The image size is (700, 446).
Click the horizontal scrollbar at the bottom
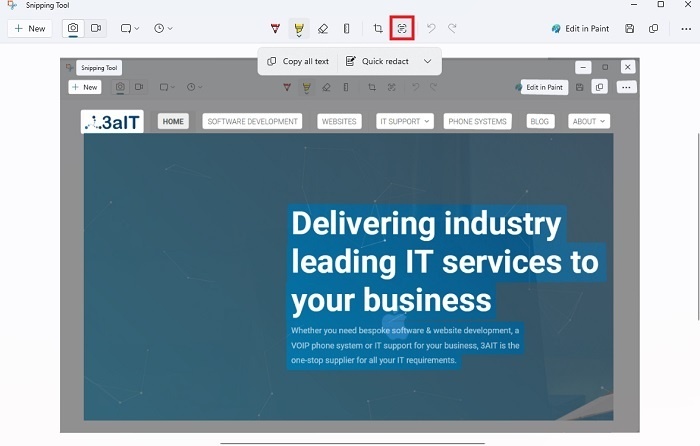click(x=352, y=444)
